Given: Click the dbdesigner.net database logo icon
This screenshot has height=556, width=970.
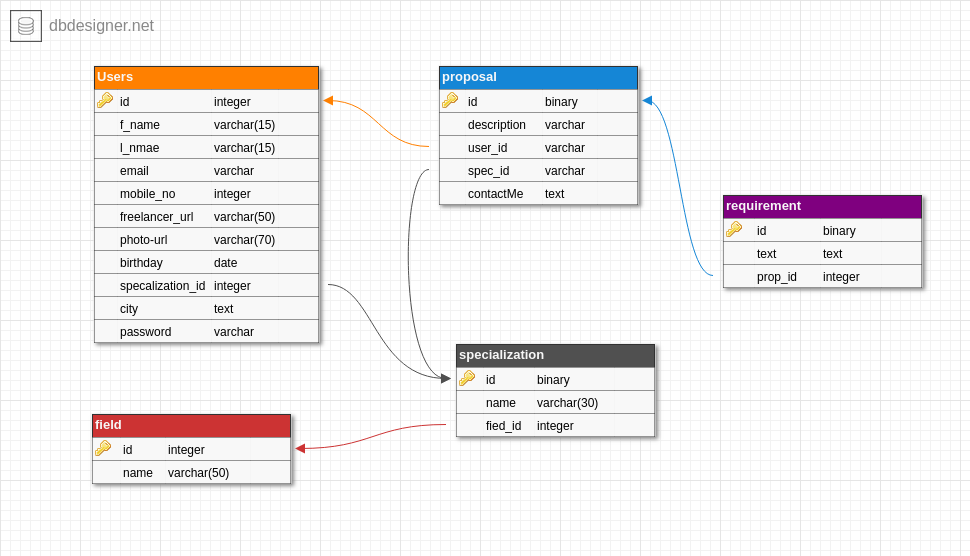Looking at the screenshot, I should [26, 26].
